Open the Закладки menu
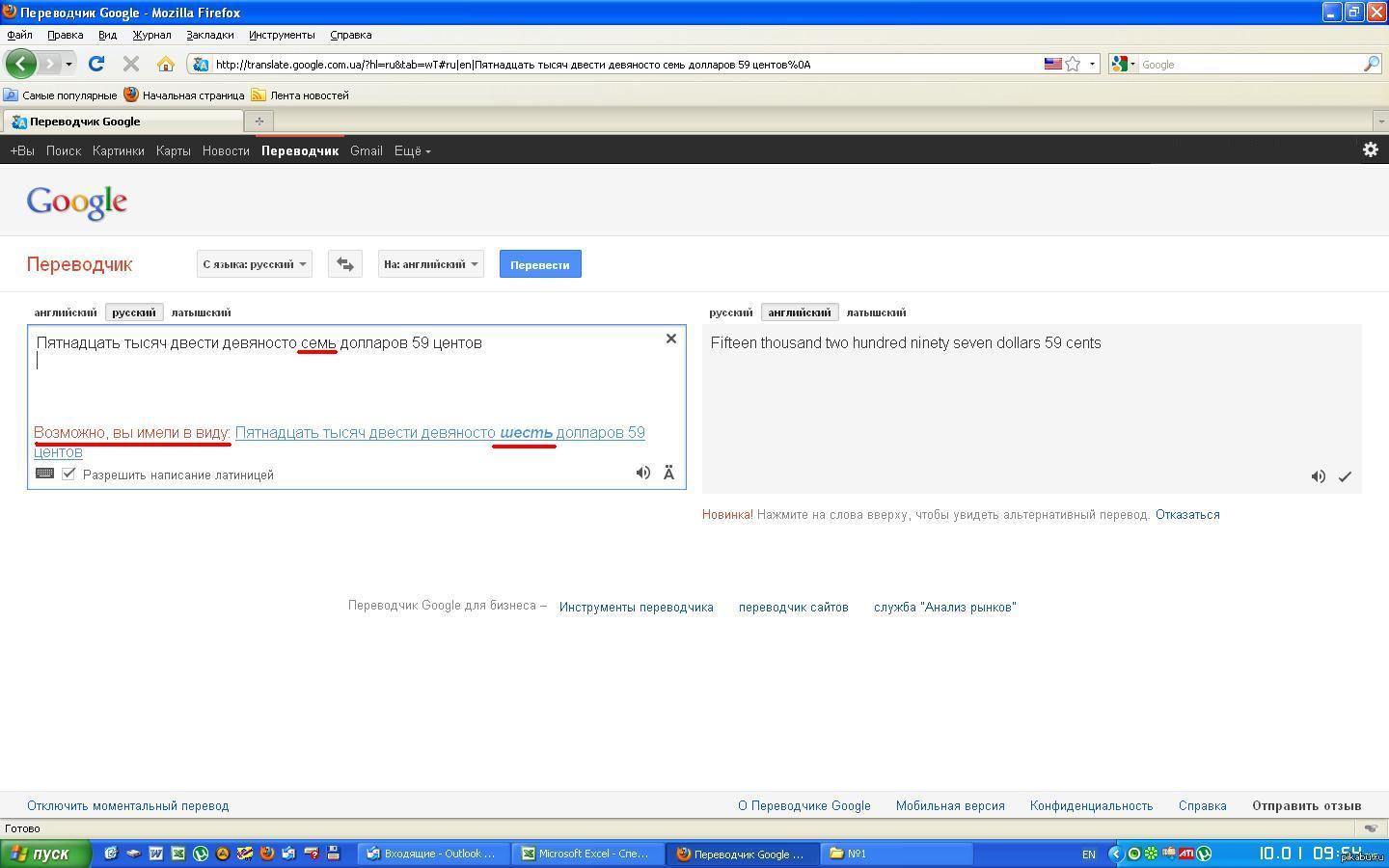The height and width of the screenshot is (868, 1389). tap(210, 35)
